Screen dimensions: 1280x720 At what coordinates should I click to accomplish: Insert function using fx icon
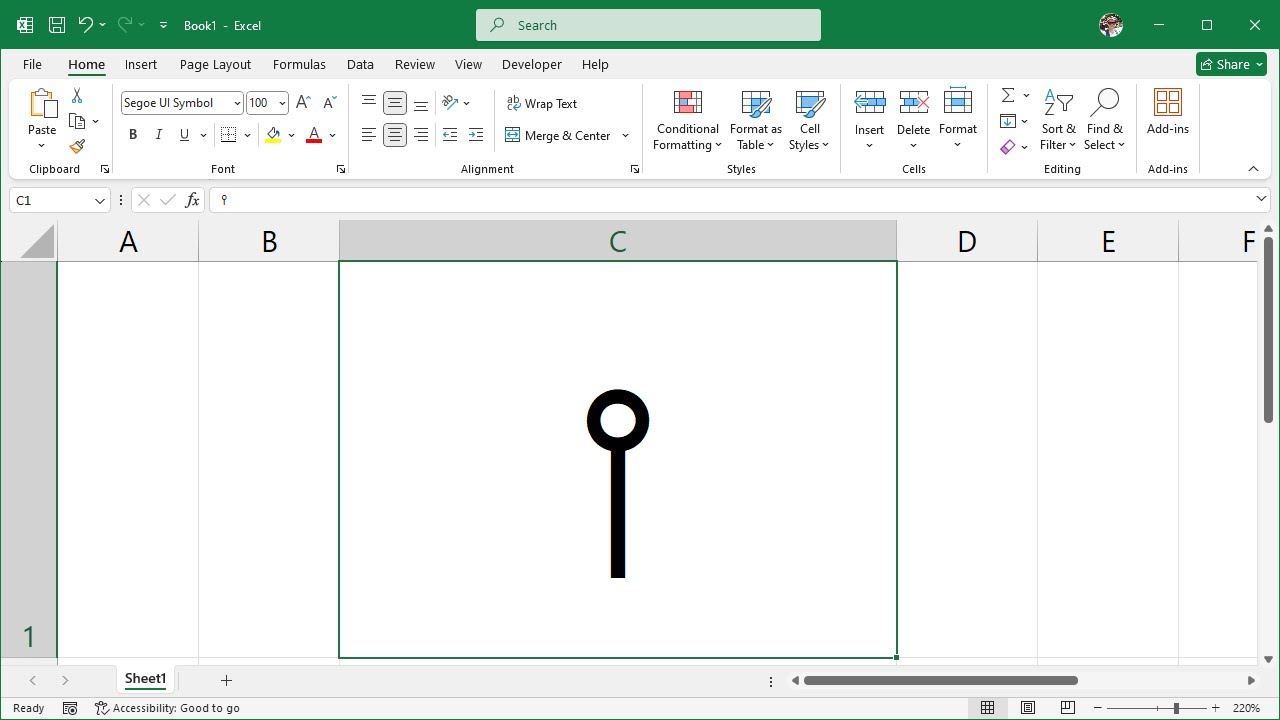tap(193, 200)
